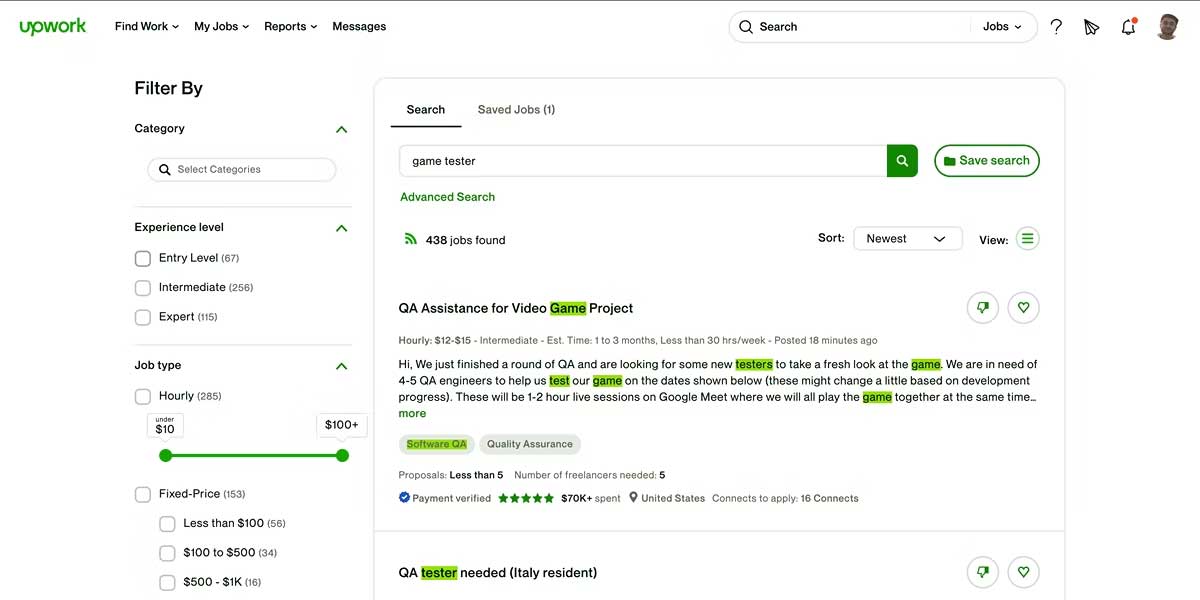This screenshot has width=1200, height=600.
Task: Check the Entry Level filter checkbox
Action: point(143,258)
